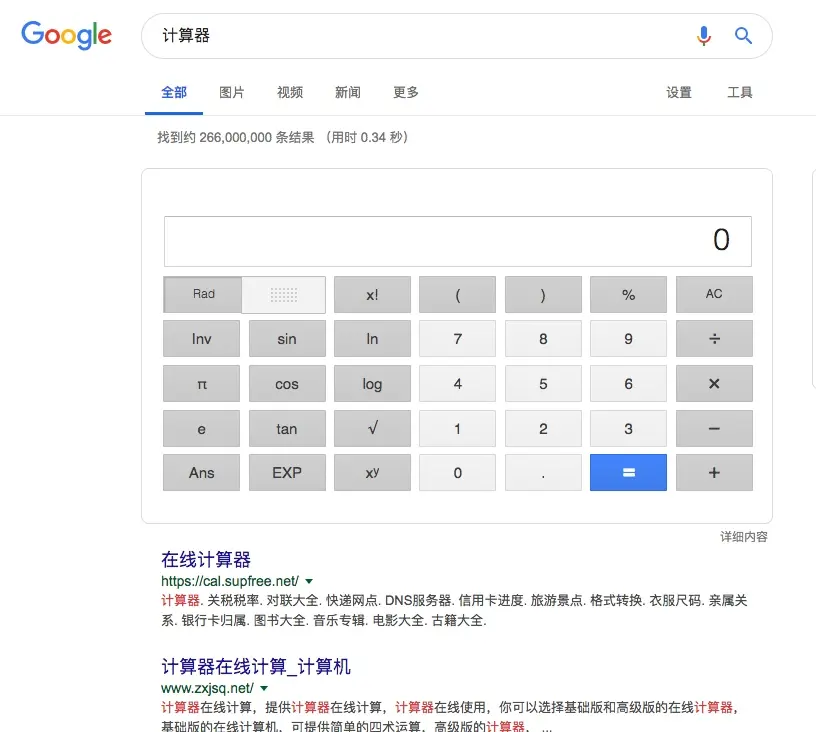Click digit 8 on the calculator
Viewport: 816px width, 732px height.
[x=543, y=339]
